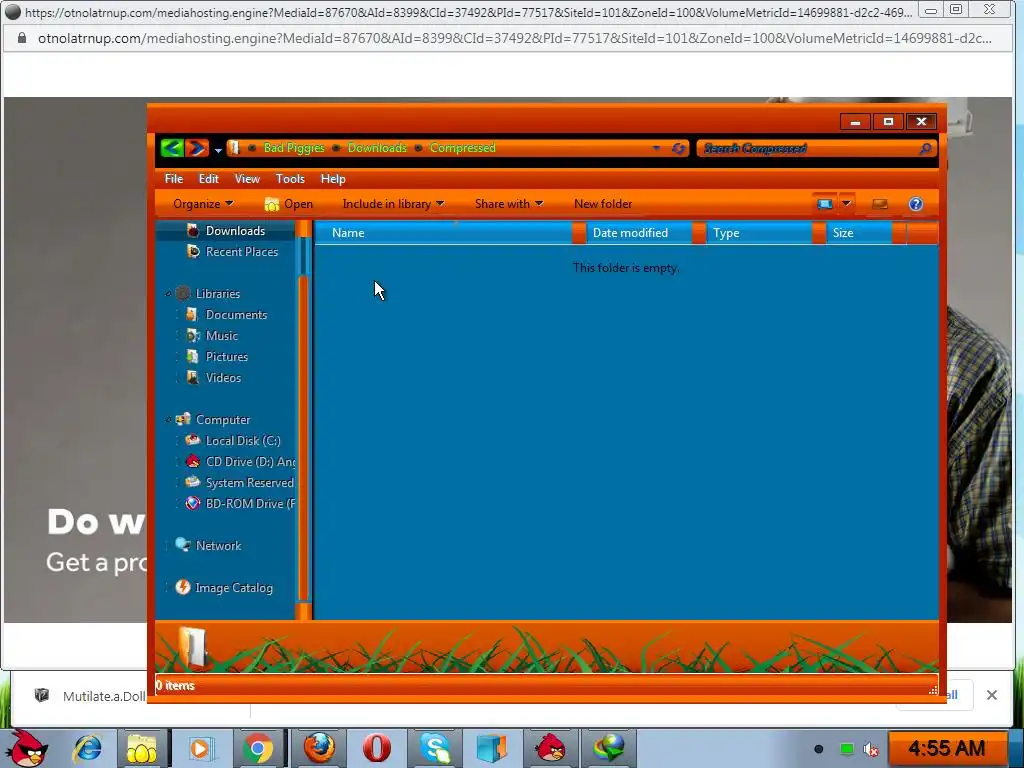1024x768 pixels.
Task: Click the muted volume tray icon
Action: (871, 749)
